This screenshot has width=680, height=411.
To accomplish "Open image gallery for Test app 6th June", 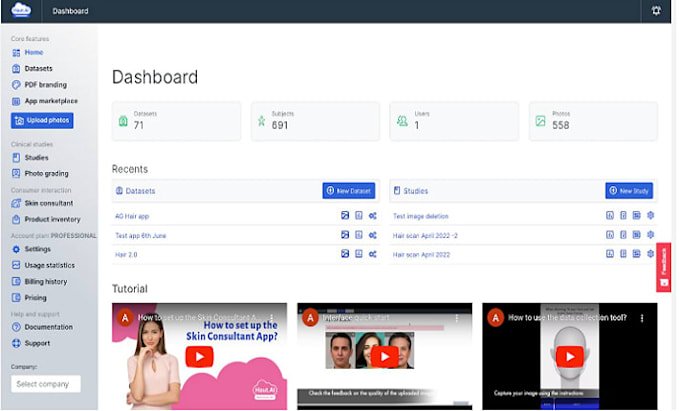I will point(345,235).
